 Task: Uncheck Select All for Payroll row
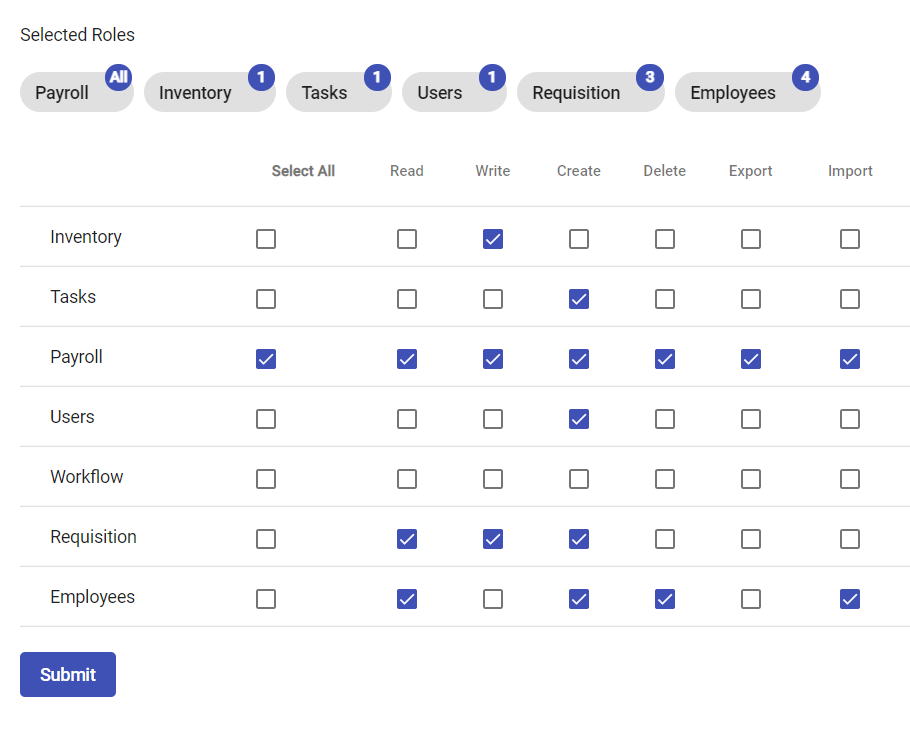click(x=266, y=359)
